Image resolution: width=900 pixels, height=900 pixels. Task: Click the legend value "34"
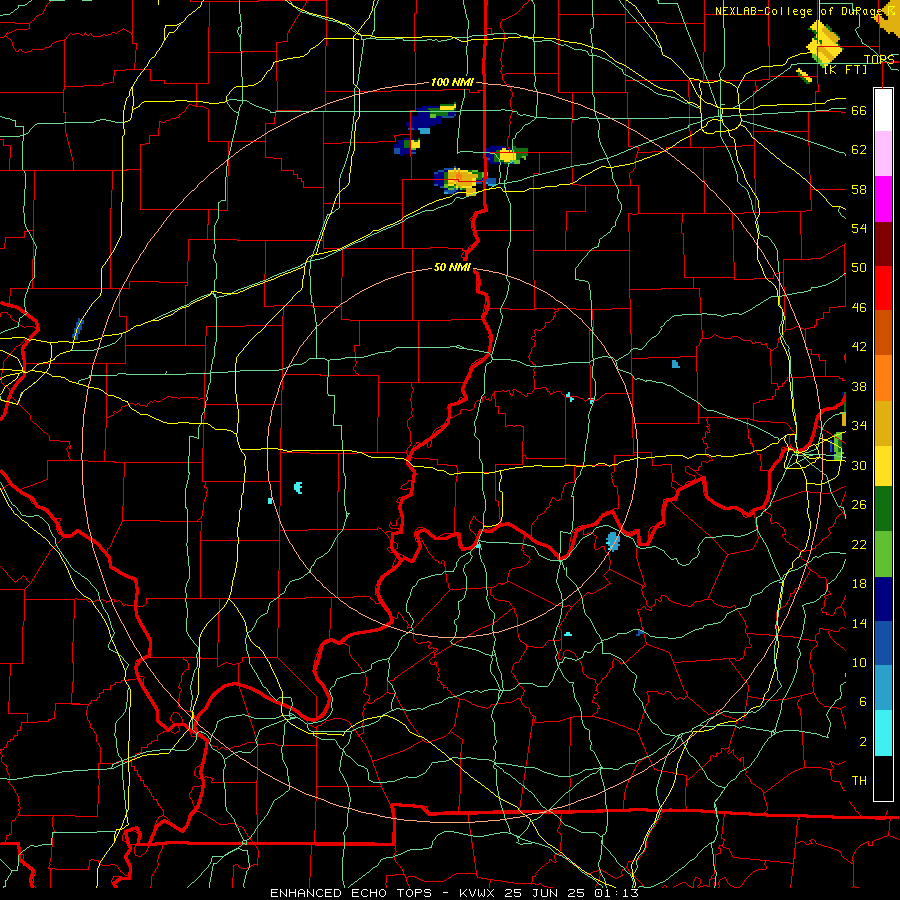[859, 426]
